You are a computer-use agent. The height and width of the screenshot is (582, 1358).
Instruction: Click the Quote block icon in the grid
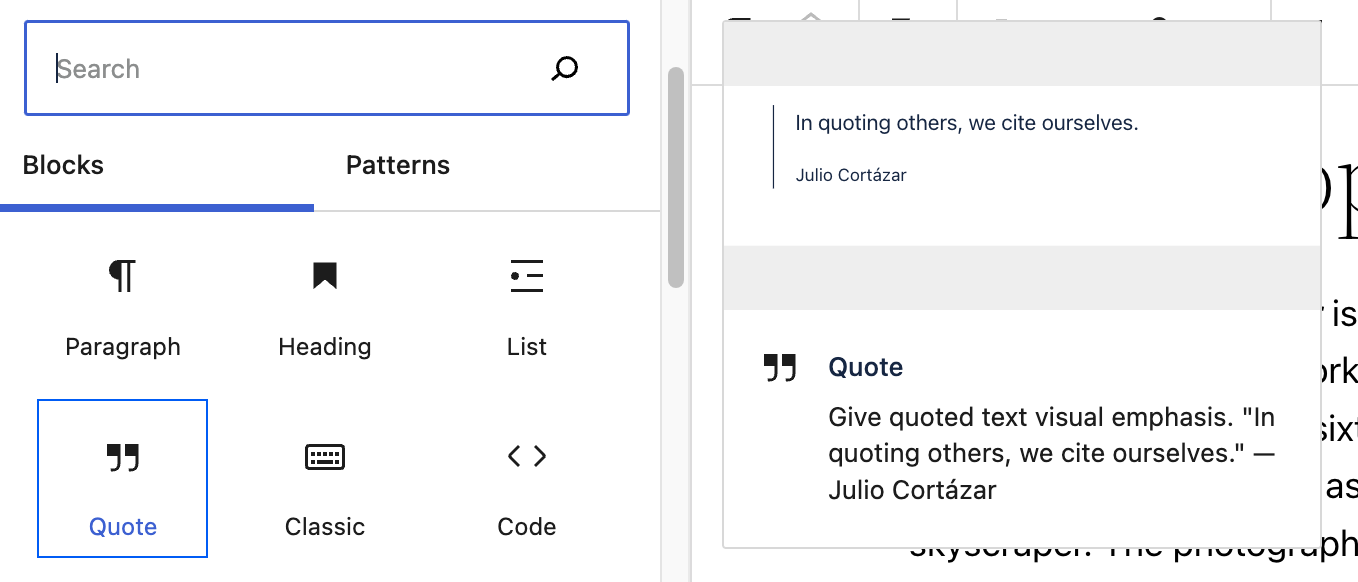coord(123,458)
